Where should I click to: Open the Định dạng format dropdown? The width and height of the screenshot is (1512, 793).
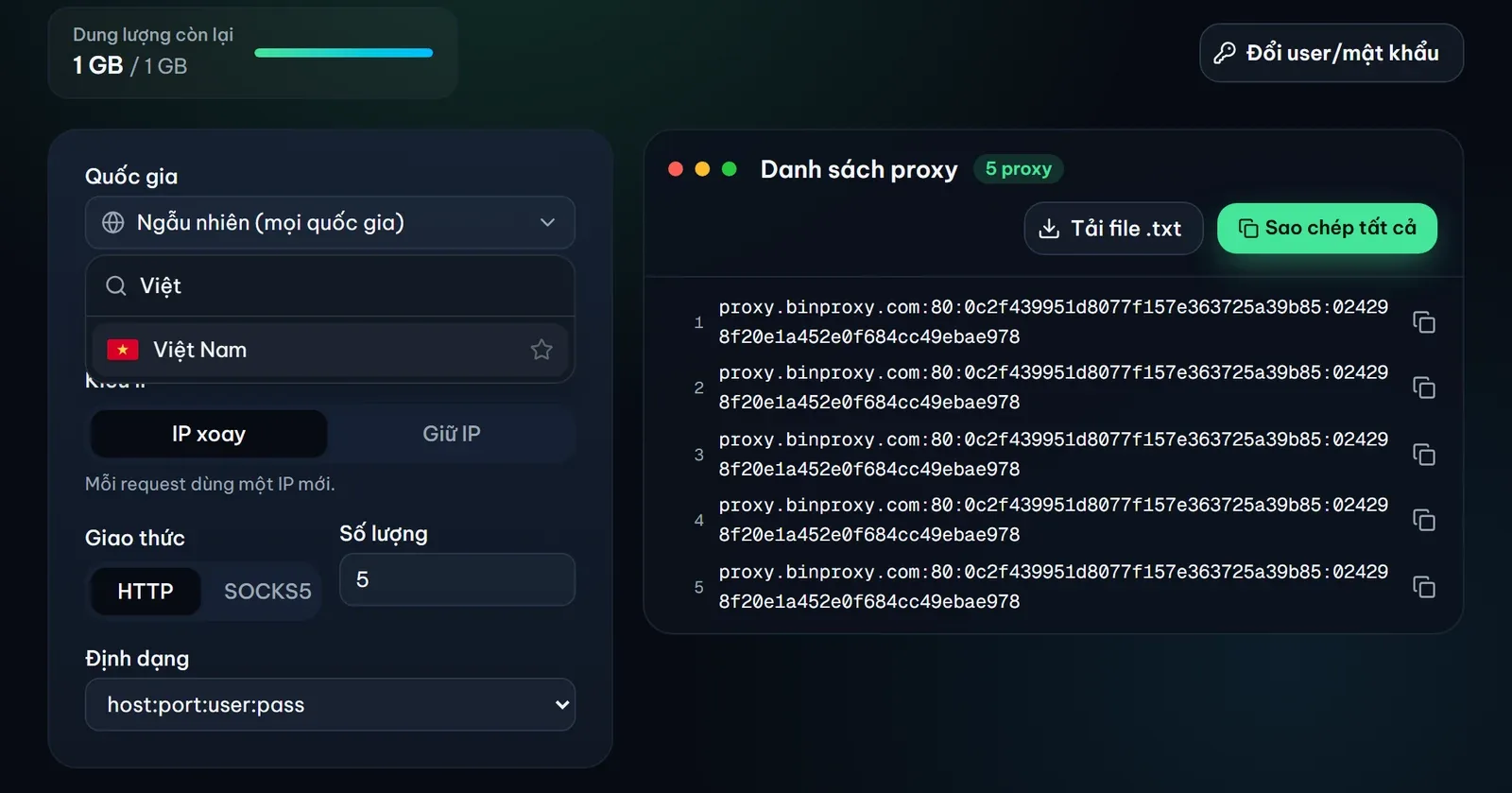330,704
